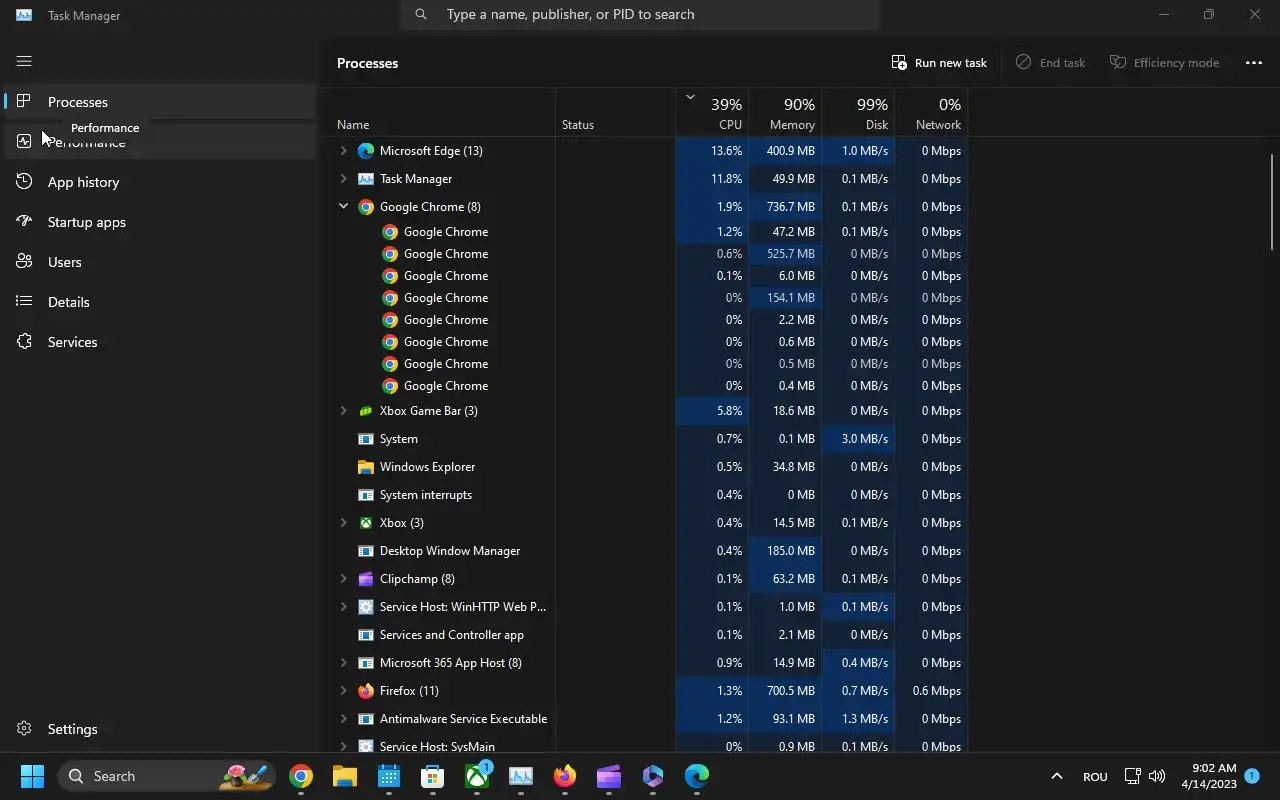Expand the Firefox (11) process group
The height and width of the screenshot is (800, 1280).
pos(343,691)
